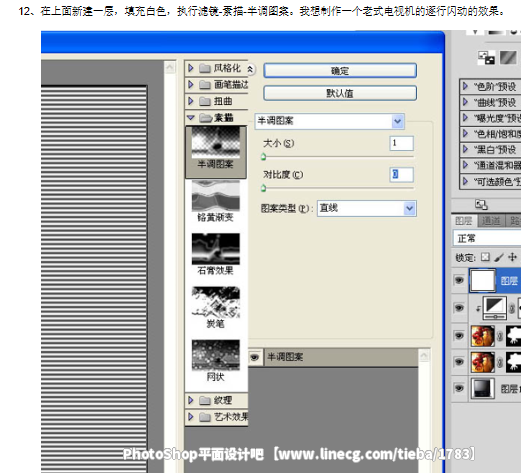This screenshot has height=473, width=531.
Task: Open the 图案类型 dropdown showing 直线
Action: 367,208
